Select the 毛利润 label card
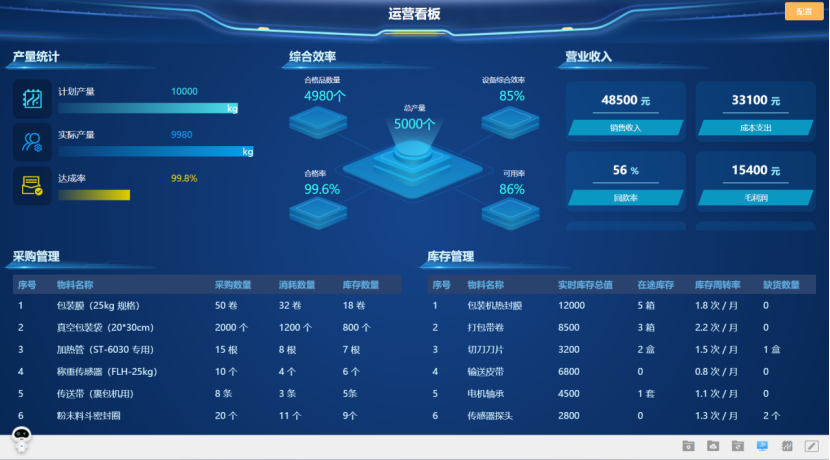This screenshot has width=830, height=460. (755, 198)
